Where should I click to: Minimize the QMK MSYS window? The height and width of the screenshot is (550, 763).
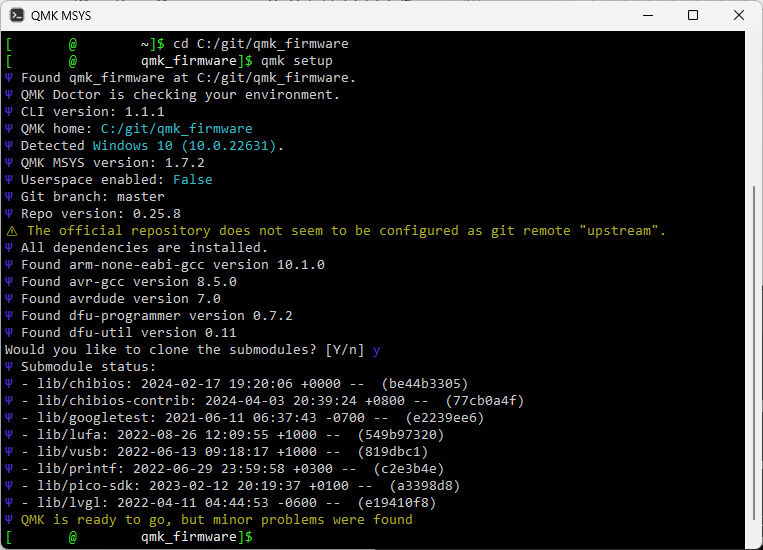647,15
